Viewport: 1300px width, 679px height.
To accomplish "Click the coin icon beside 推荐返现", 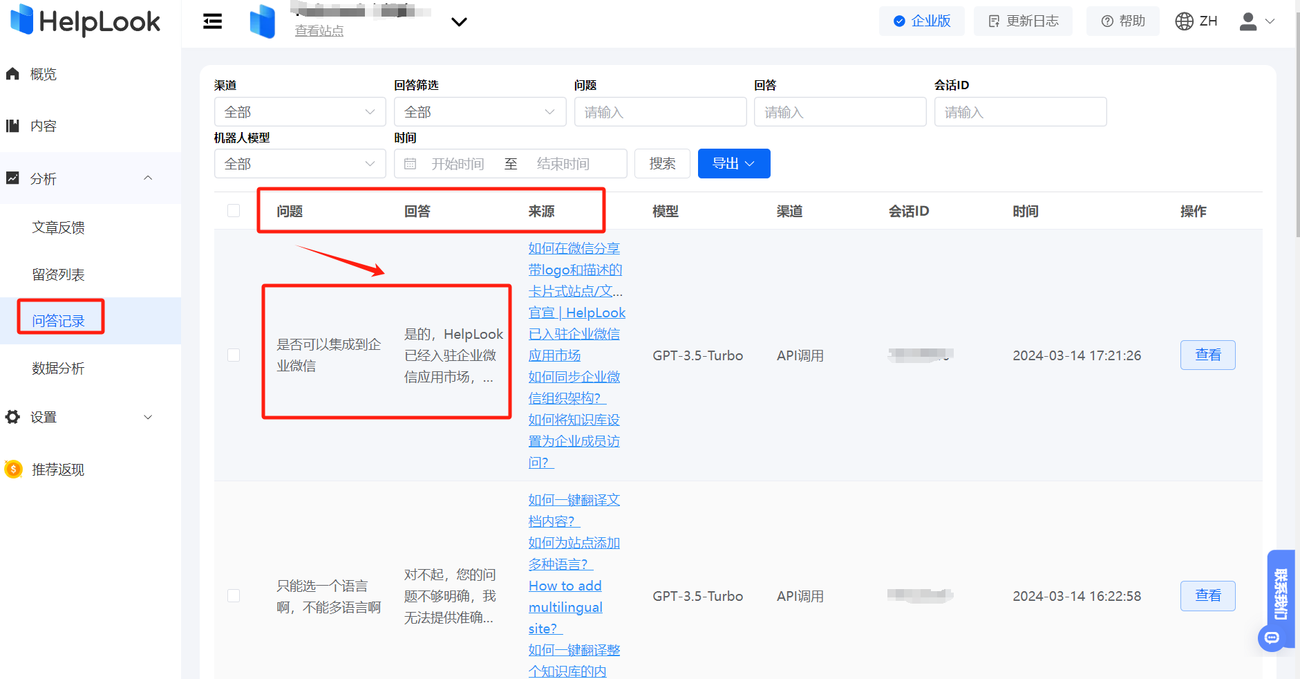I will tap(13, 469).
